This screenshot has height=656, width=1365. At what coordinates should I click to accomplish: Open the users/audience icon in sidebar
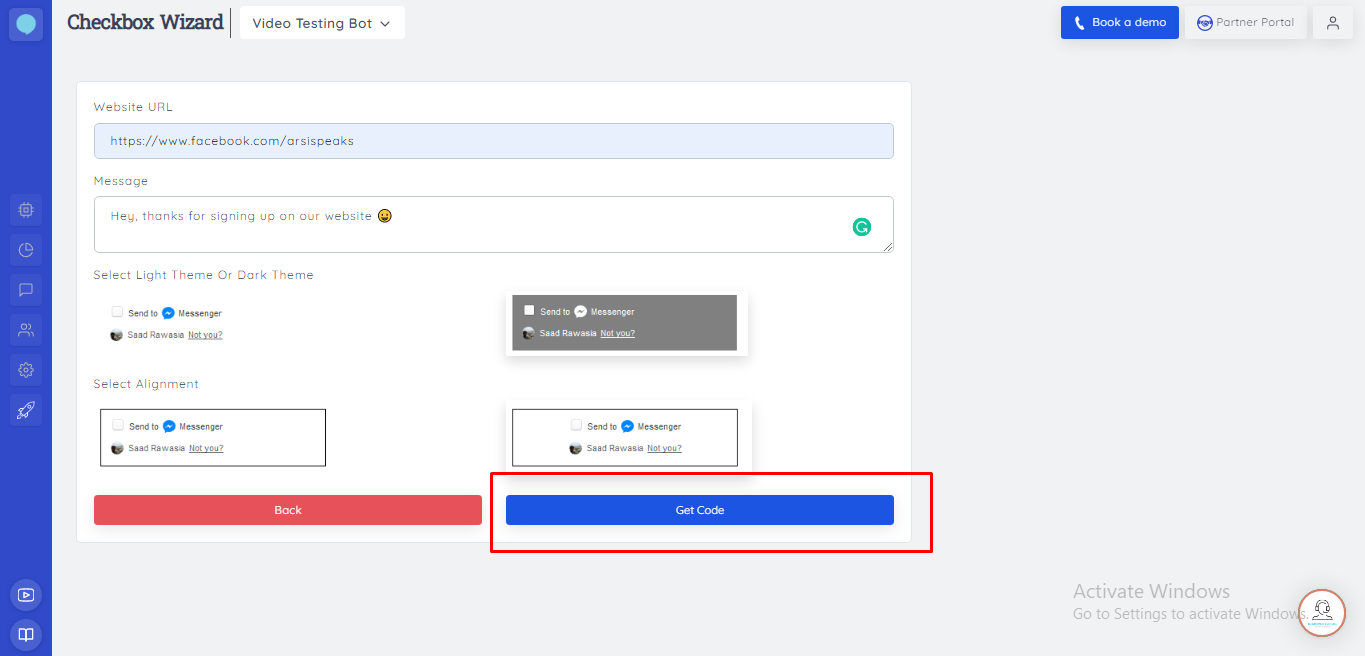tap(26, 329)
